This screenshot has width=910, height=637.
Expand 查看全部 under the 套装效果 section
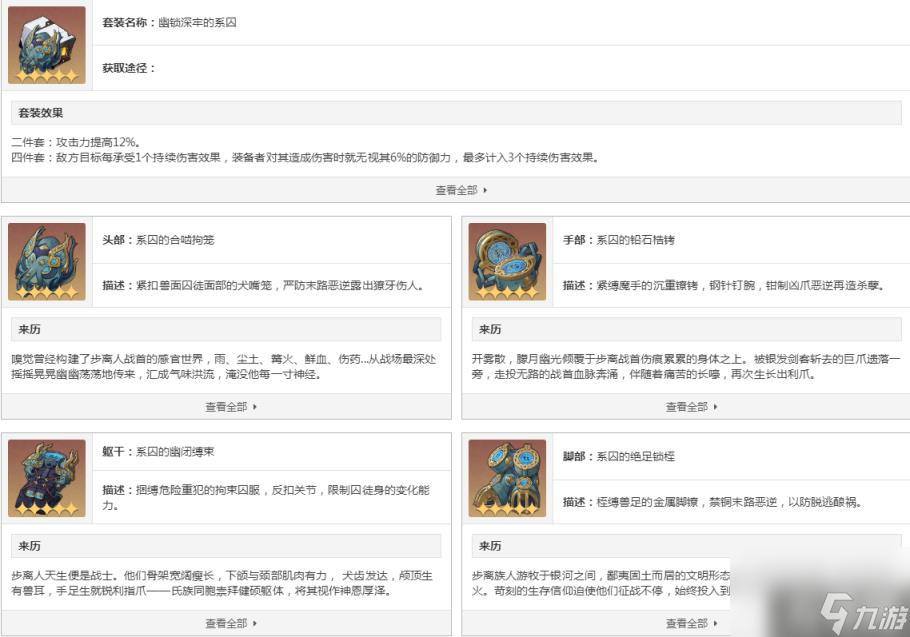tap(461, 190)
